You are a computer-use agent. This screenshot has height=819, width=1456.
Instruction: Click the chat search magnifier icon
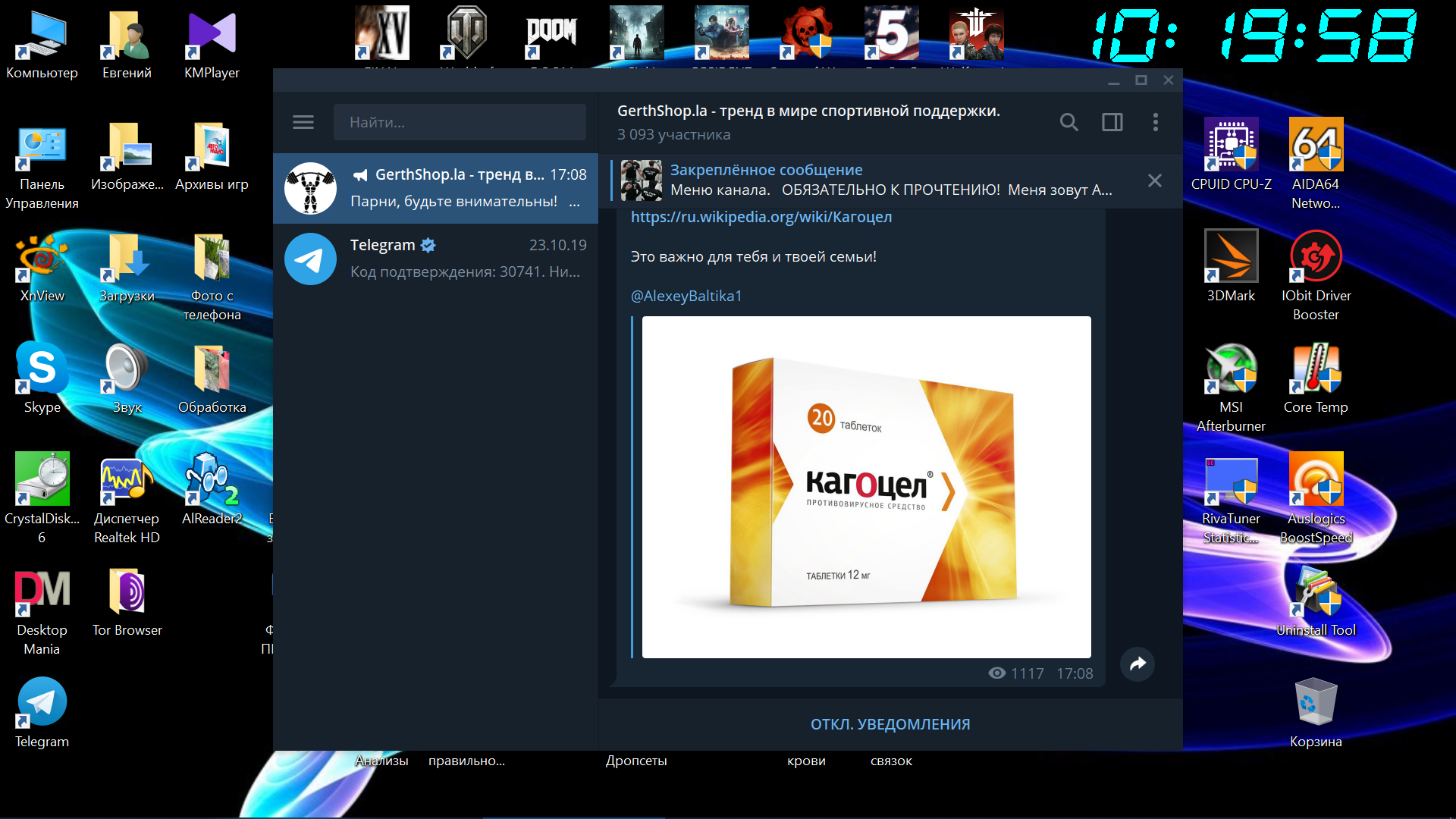click(x=1068, y=122)
